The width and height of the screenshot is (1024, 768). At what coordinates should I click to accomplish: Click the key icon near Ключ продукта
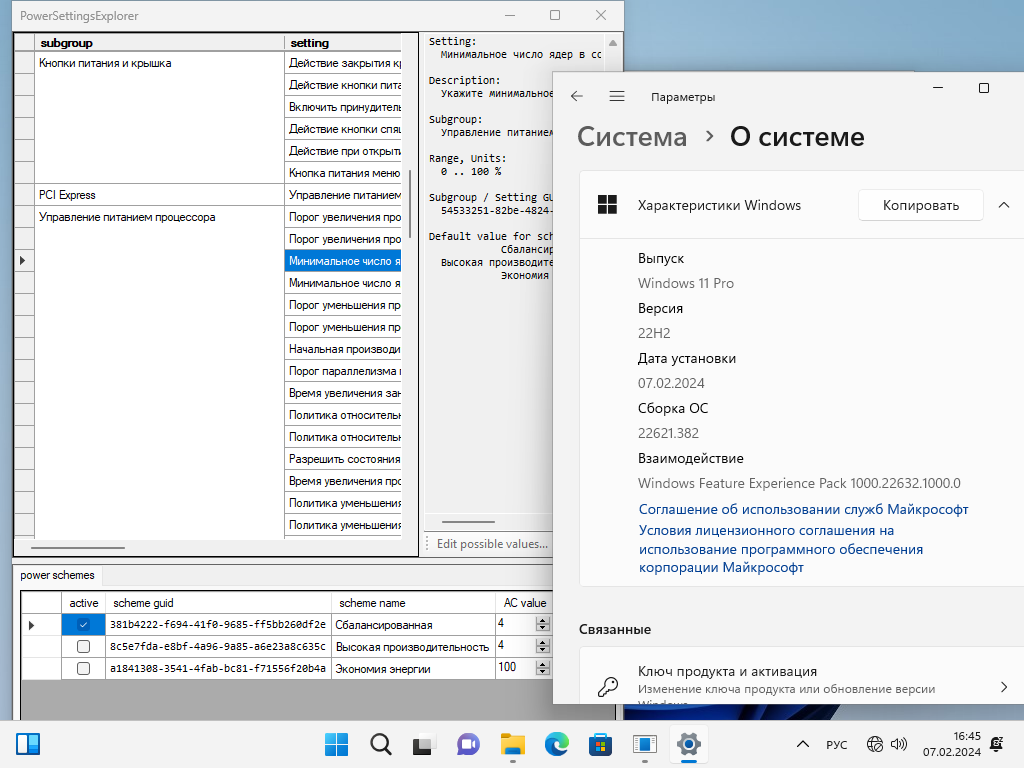pyautogui.click(x=608, y=686)
